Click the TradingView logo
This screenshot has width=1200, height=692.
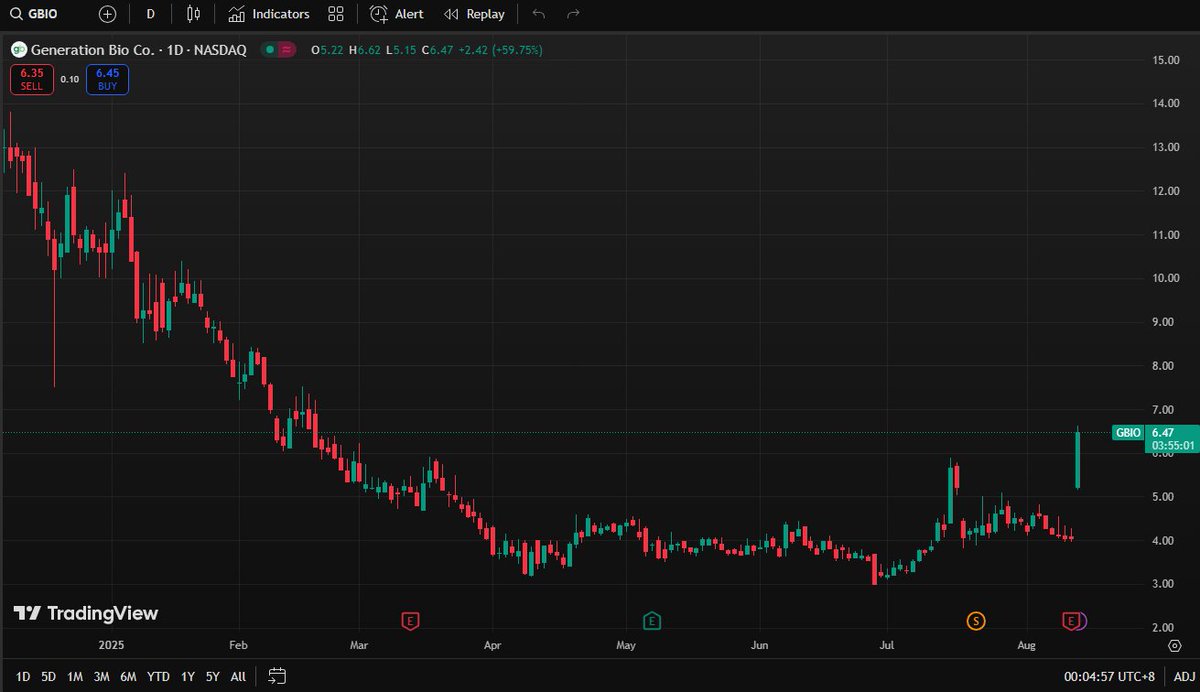click(x=85, y=613)
